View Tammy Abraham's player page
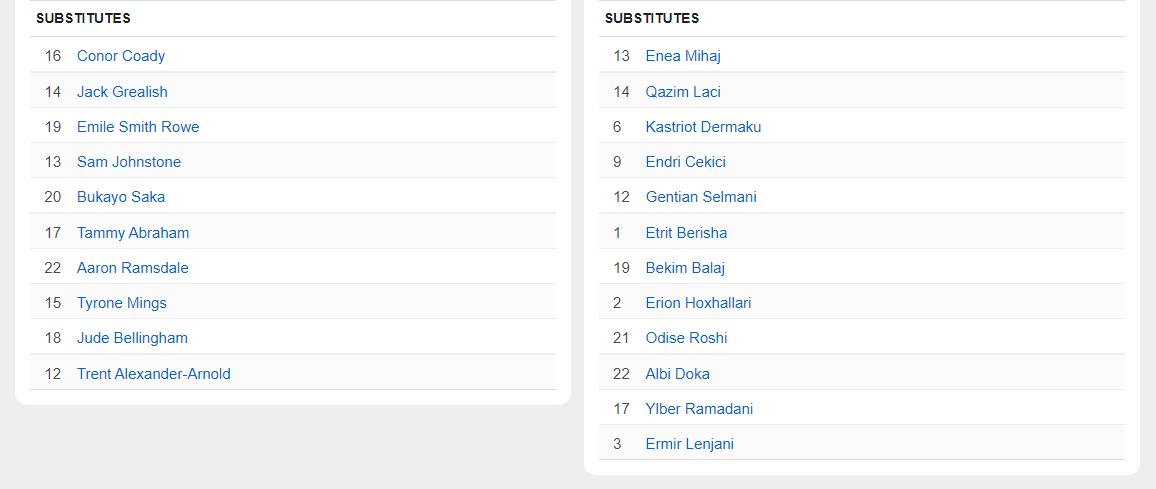 (x=133, y=233)
